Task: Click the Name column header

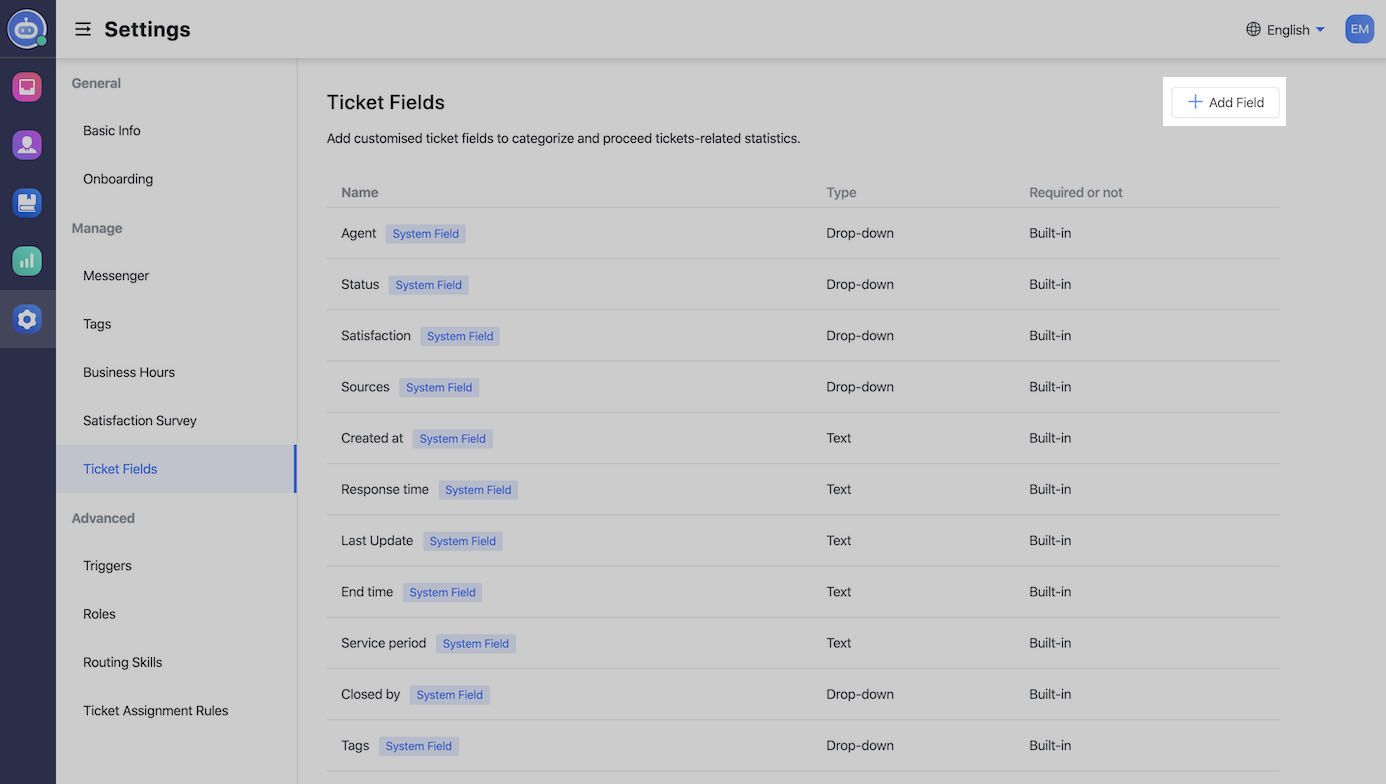Action: click(x=360, y=192)
